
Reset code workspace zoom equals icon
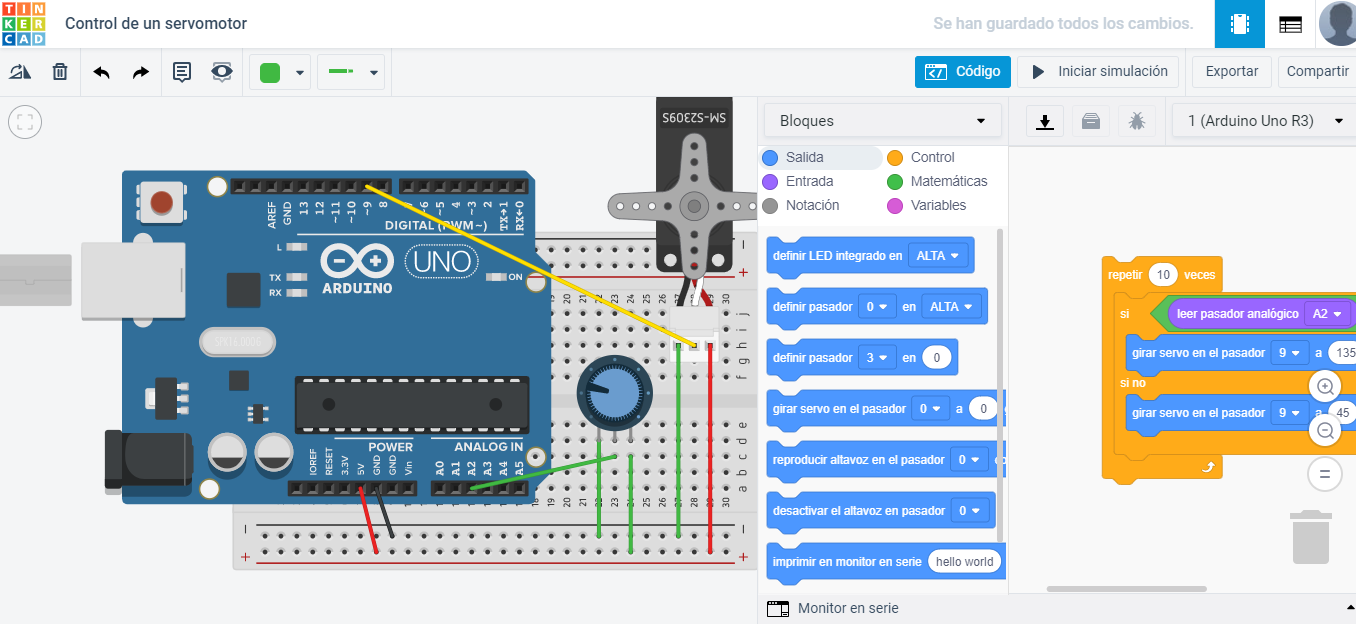1325,474
